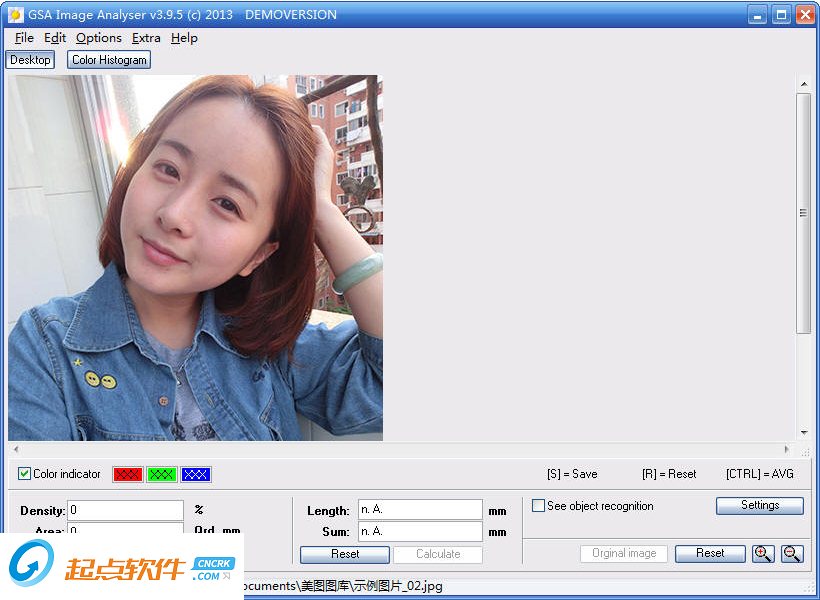
Task: Open the Help menu
Action: tap(185, 38)
